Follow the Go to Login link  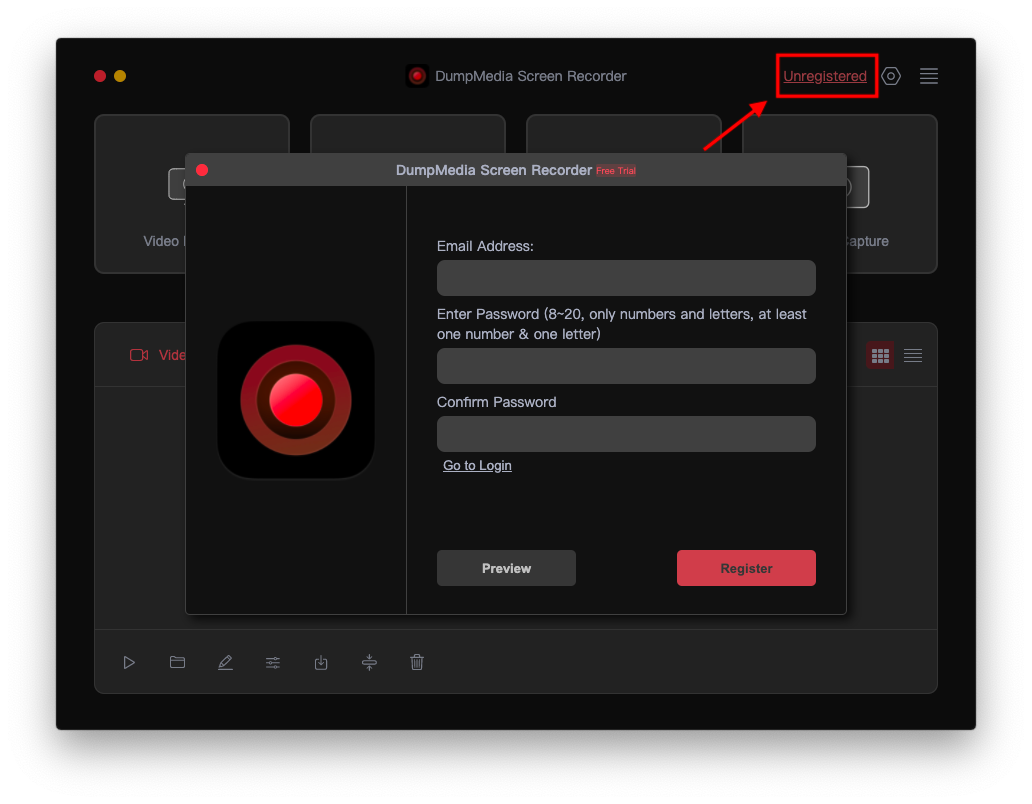477,465
